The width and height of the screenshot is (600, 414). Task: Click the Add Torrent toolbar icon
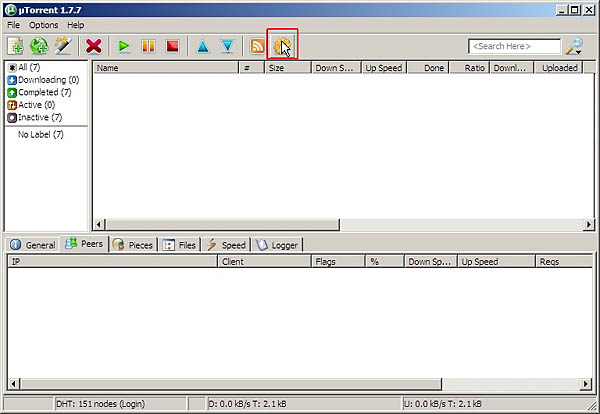[16, 46]
